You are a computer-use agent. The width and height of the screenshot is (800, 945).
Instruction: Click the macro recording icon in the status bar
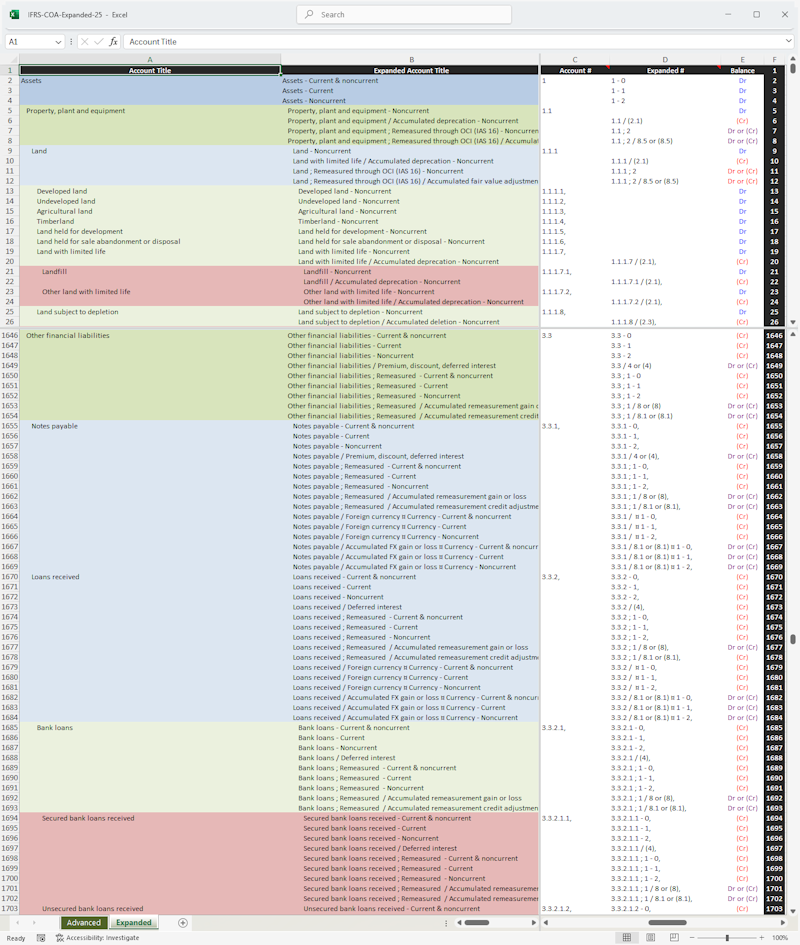41,938
